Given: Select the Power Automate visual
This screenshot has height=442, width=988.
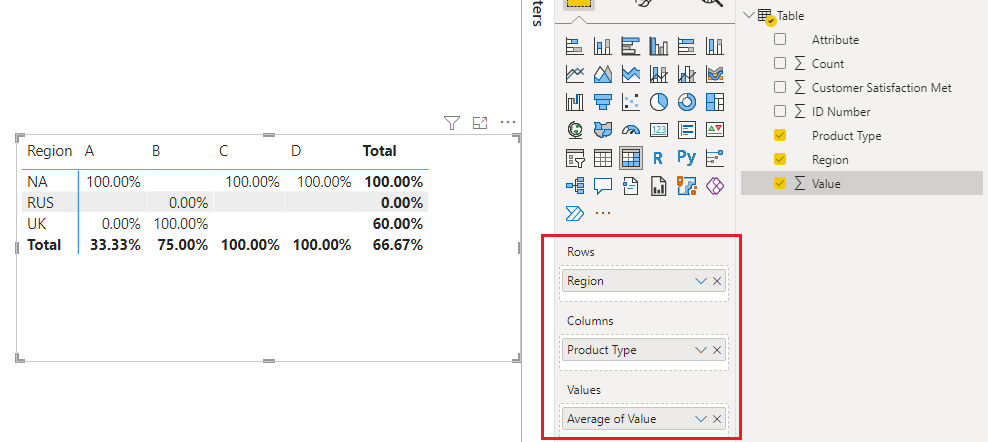Looking at the screenshot, I should click(x=575, y=212).
